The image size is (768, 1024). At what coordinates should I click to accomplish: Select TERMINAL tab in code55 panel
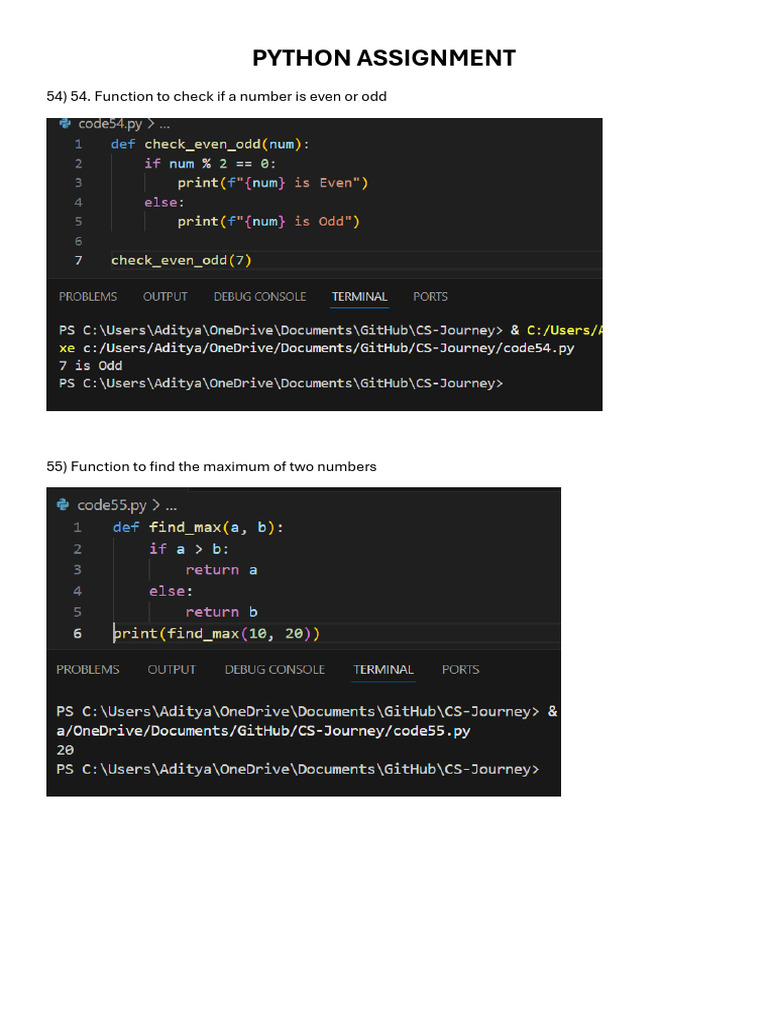pos(383,669)
